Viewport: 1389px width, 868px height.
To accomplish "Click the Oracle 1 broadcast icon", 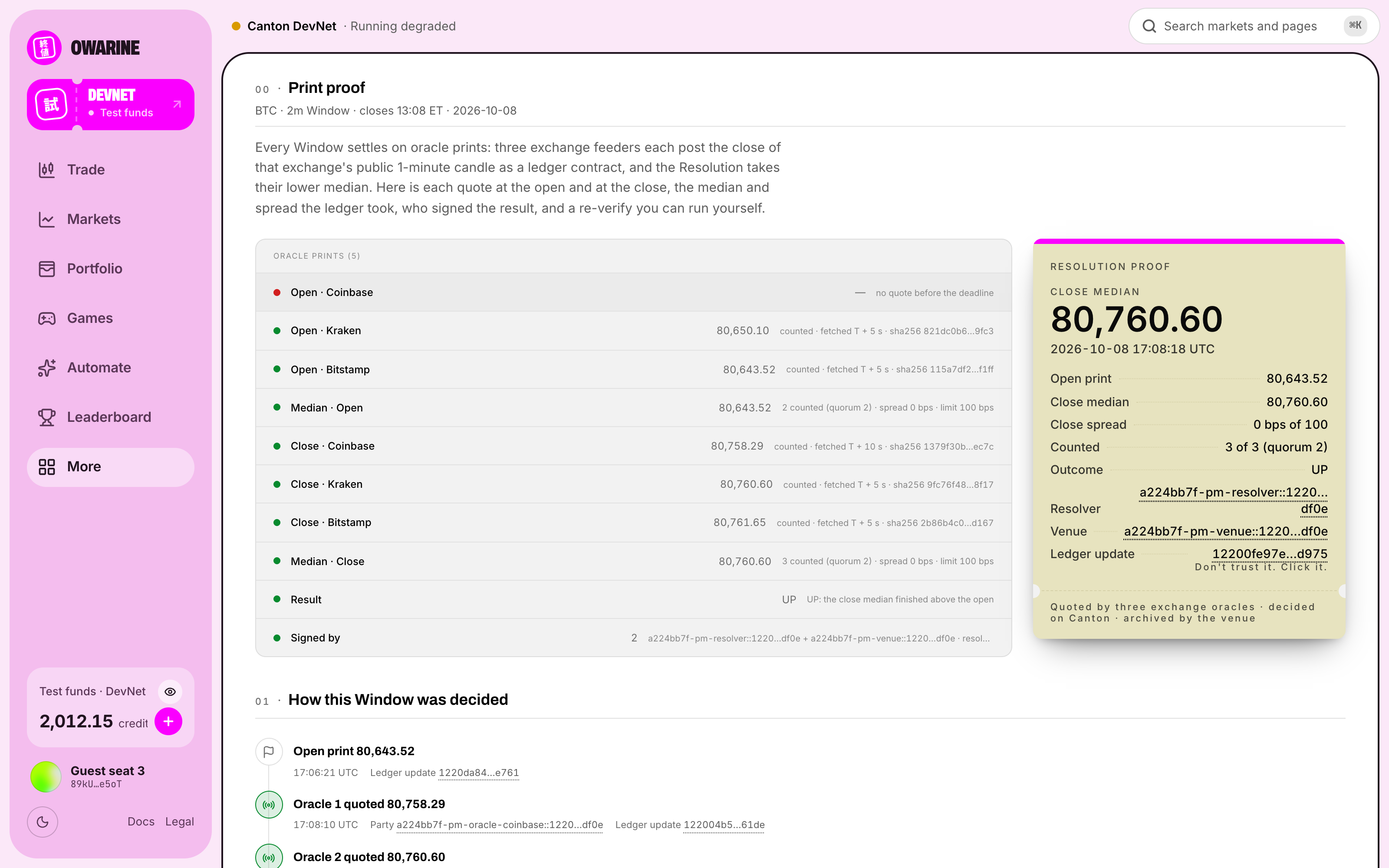I will tap(269, 805).
